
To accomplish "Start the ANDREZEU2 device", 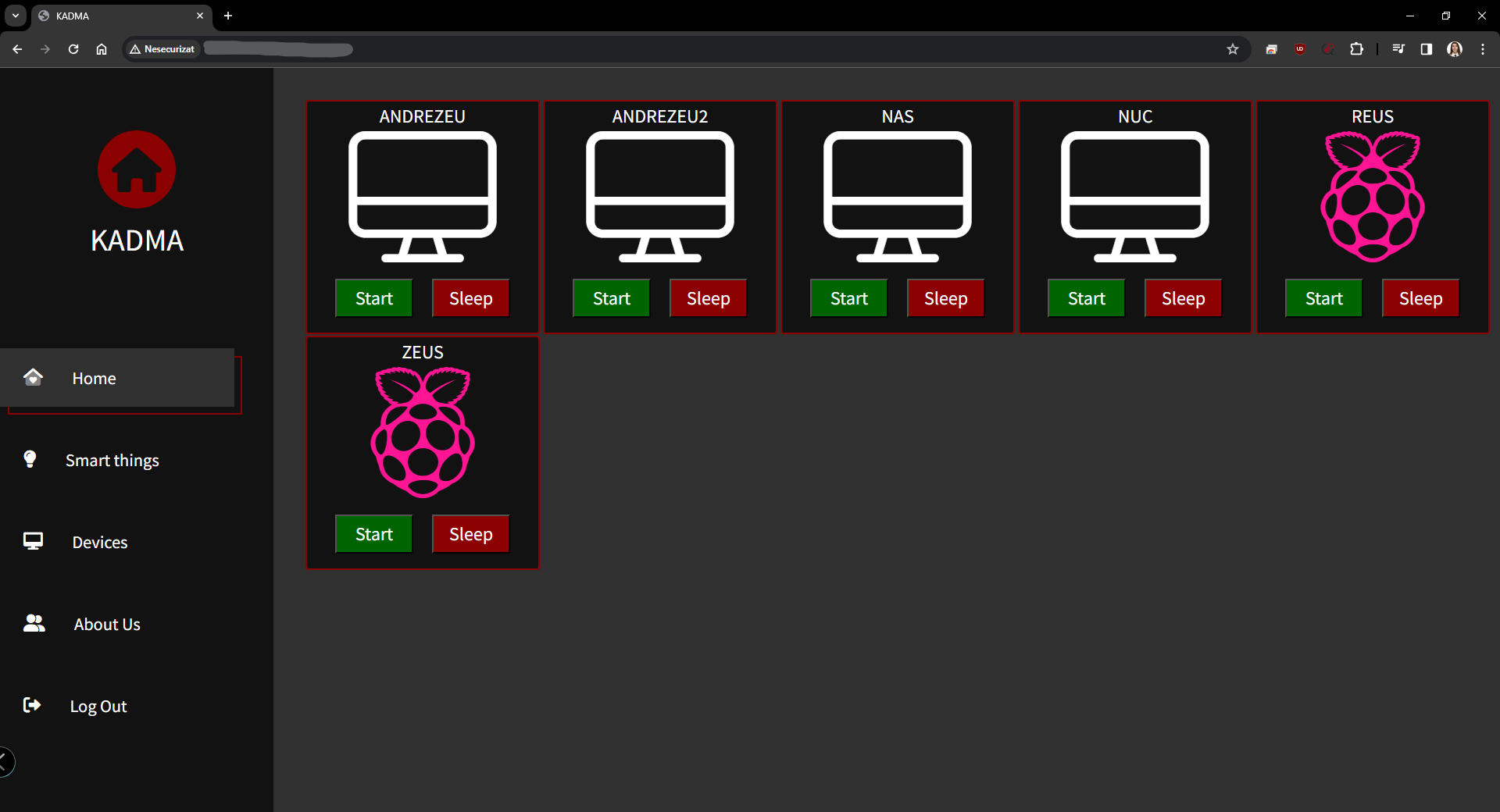I will point(611,298).
